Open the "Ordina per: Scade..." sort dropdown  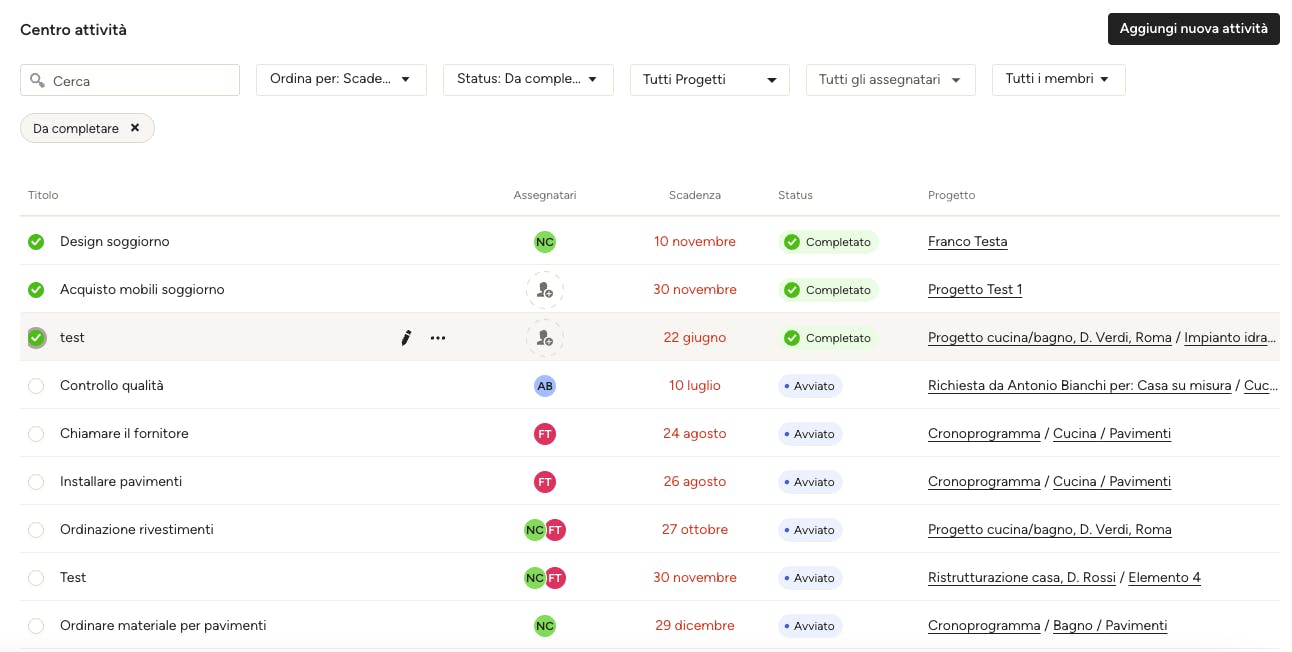point(341,79)
